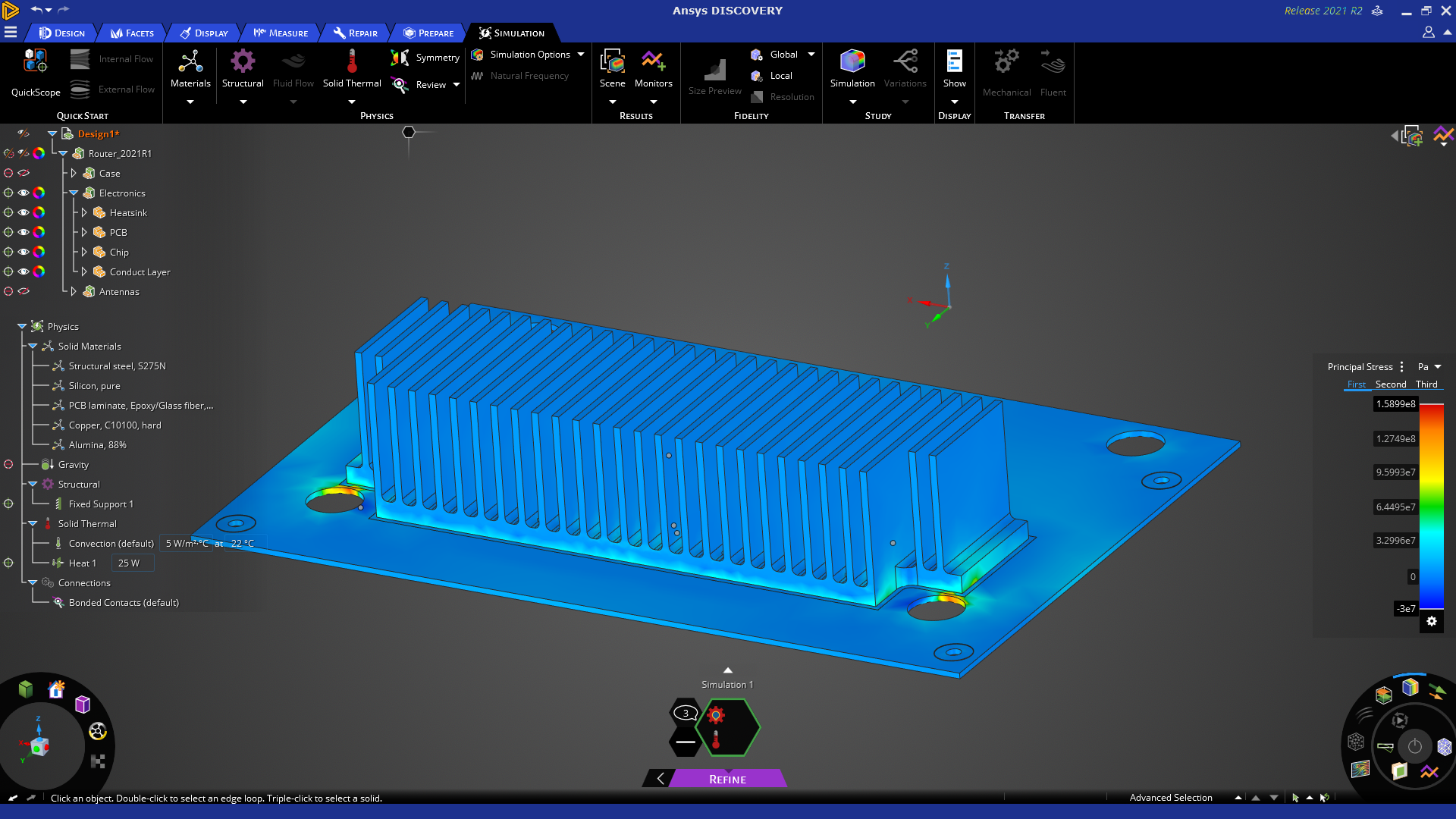Click the Refine stage button
The width and height of the screenshot is (1456, 819).
[727, 780]
